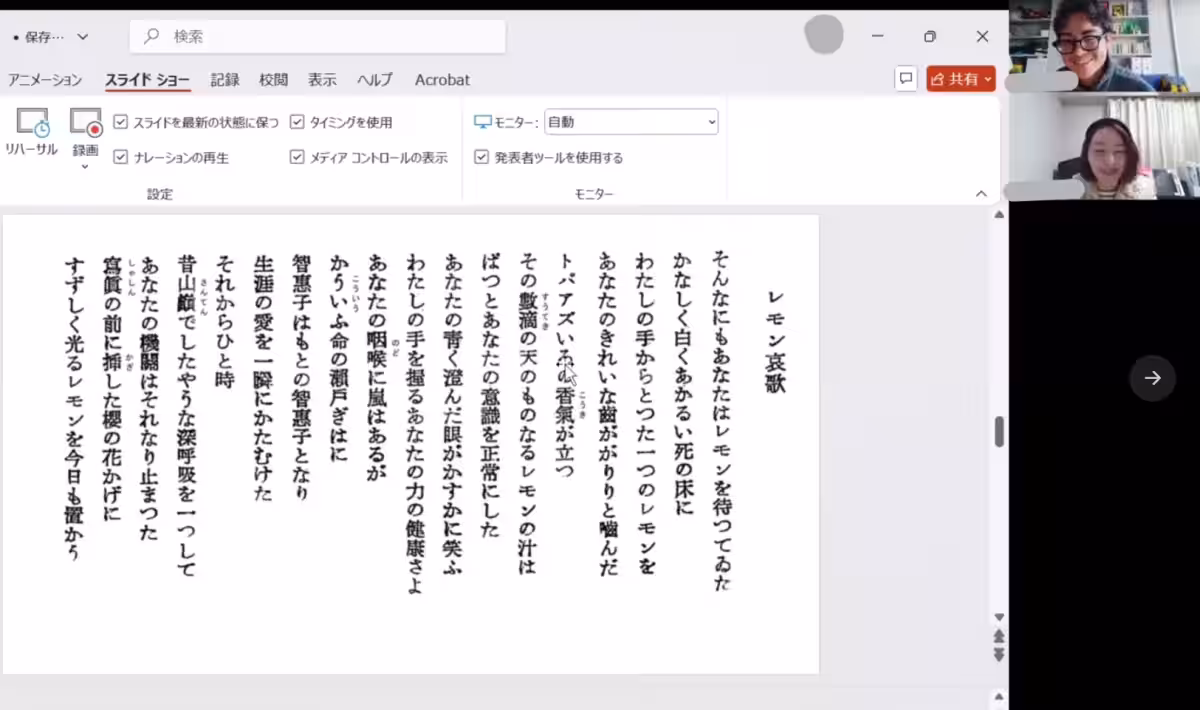1200x710 pixels.
Task: Switch to the 校閲 ribbon tab
Action: pyautogui.click(x=272, y=79)
